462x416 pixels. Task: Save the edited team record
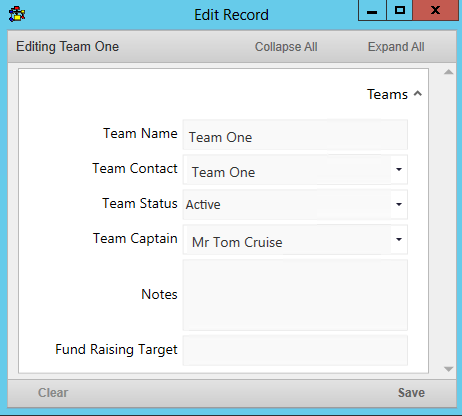411,393
